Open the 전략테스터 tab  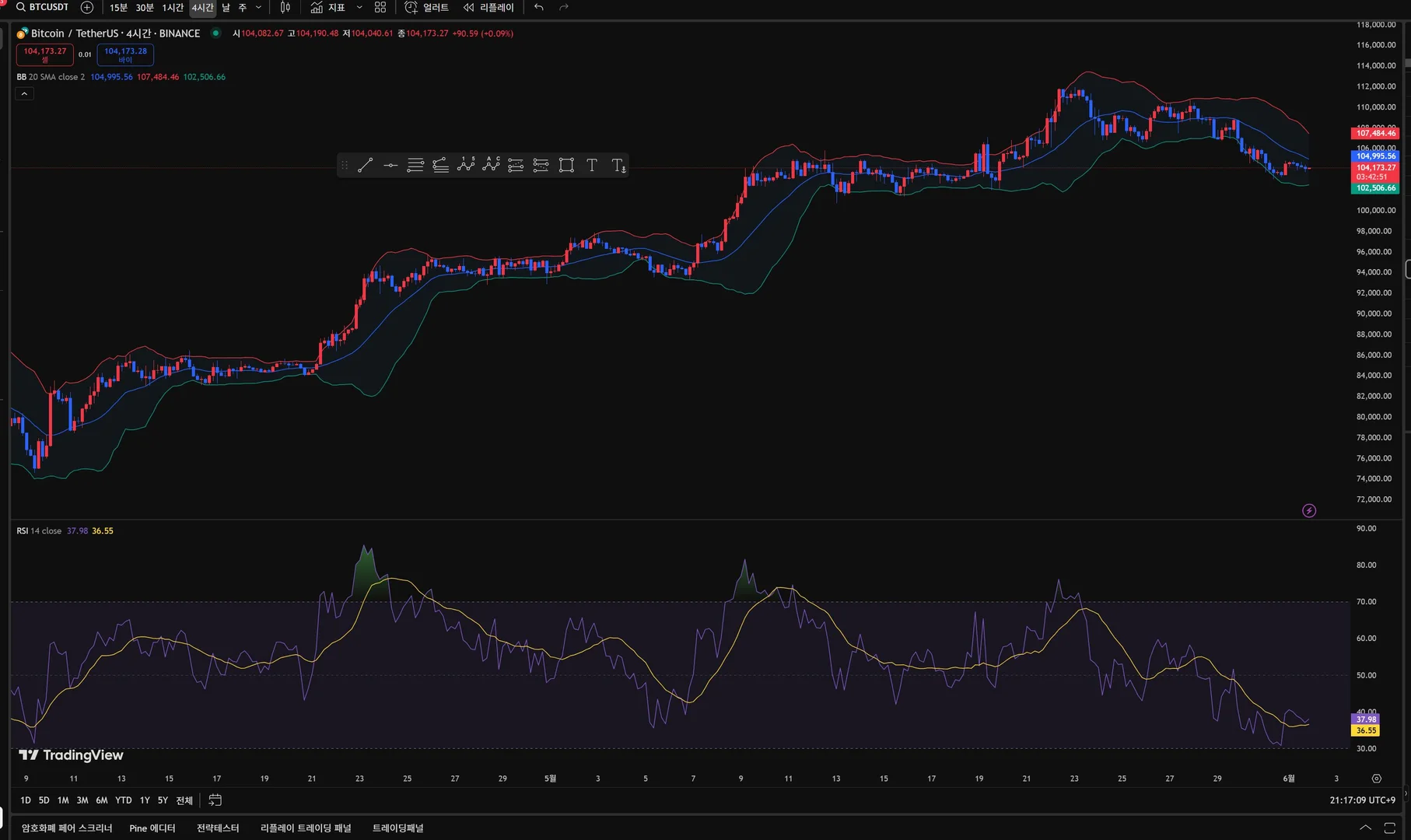coord(218,828)
